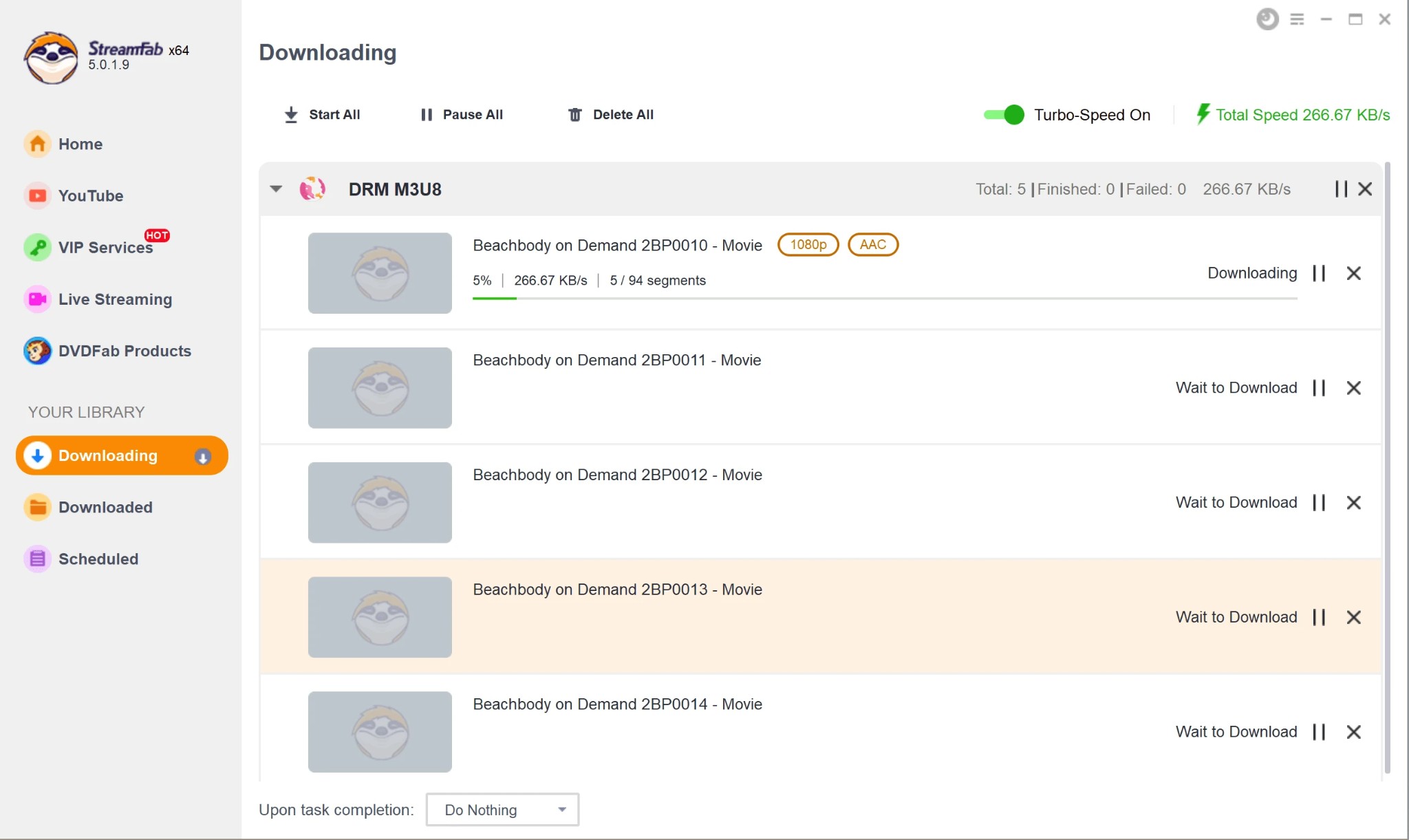Click thumbnail for Beachbody 2BP0013 movie
The image size is (1409, 840).
[x=380, y=617]
